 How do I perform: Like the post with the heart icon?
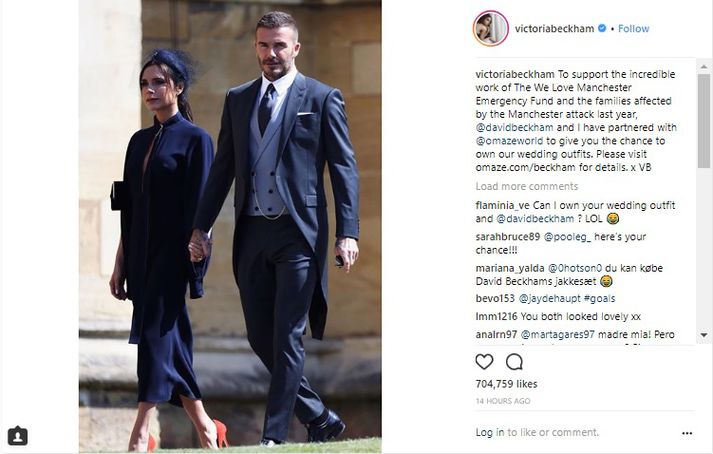(x=484, y=362)
